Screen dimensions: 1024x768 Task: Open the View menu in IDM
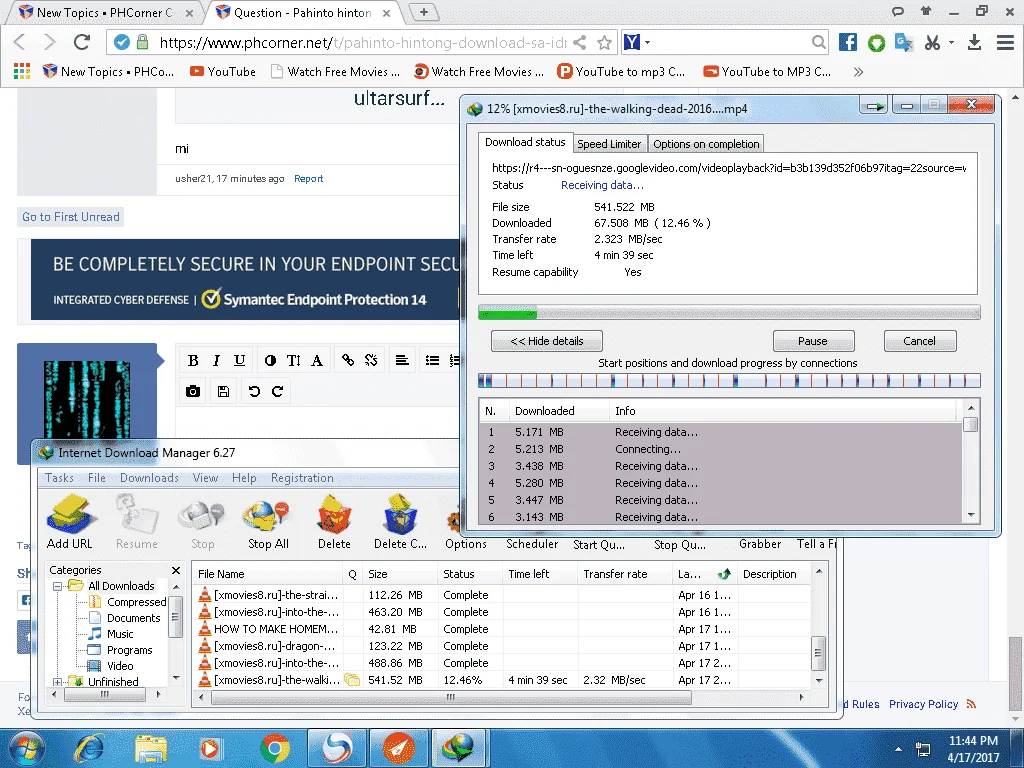205,478
